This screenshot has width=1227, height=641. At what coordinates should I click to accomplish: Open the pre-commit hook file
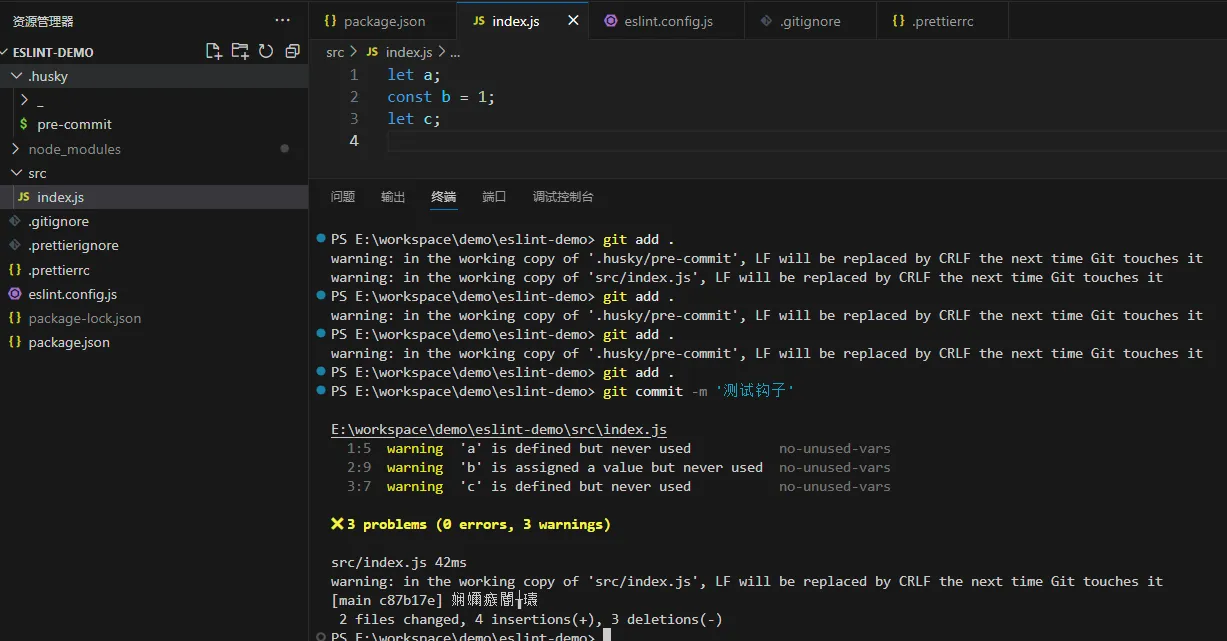coord(74,125)
